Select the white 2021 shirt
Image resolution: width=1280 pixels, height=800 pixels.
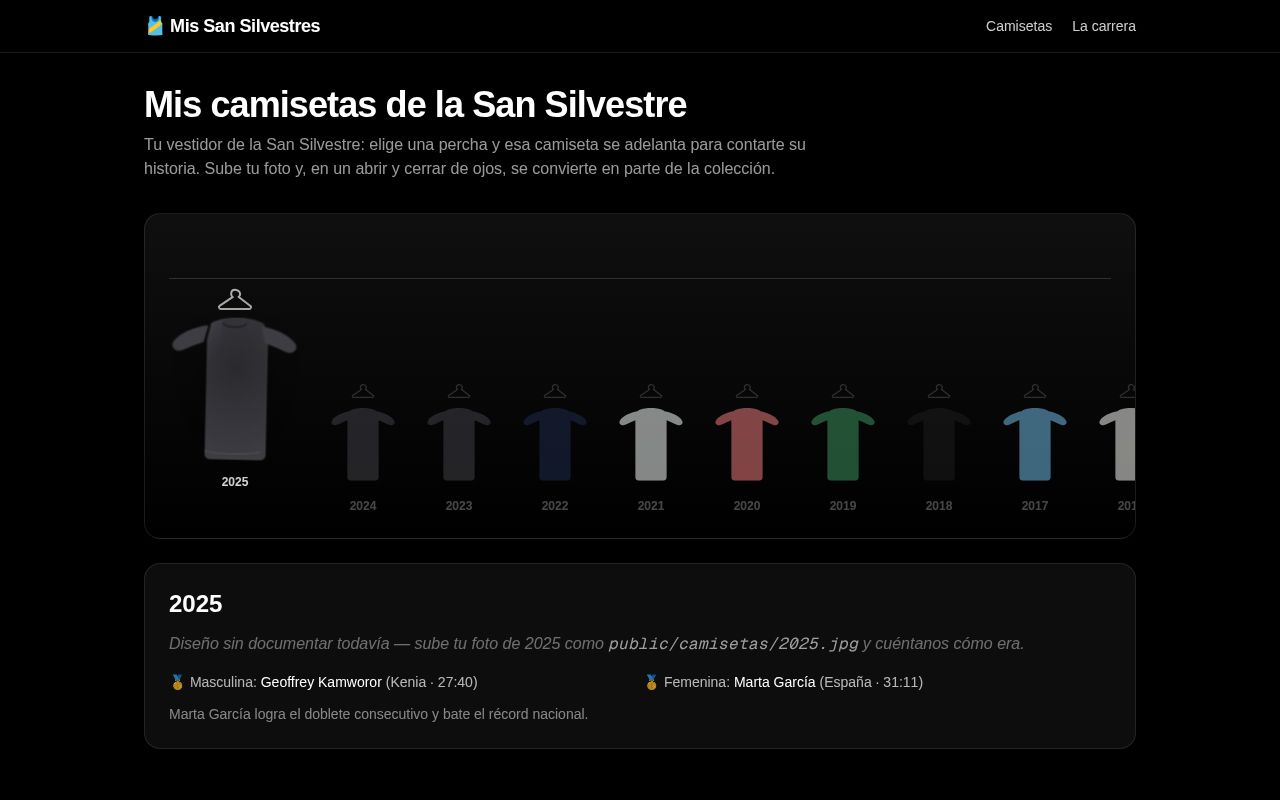651,444
